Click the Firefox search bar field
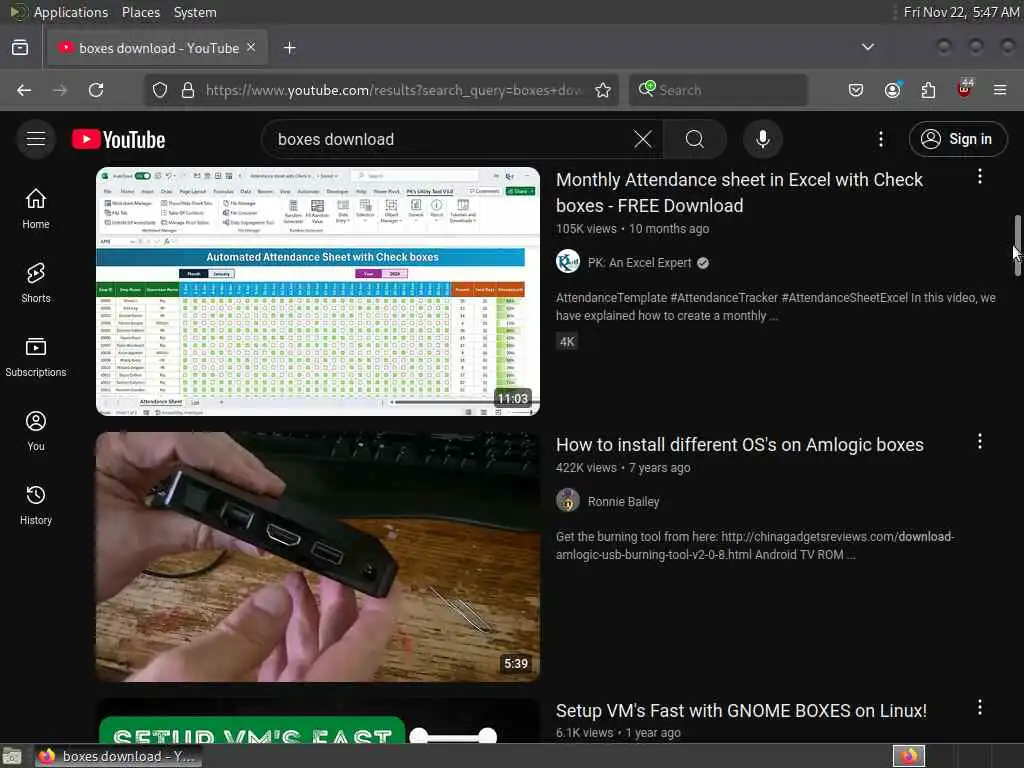The height and width of the screenshot is (768, 1024). pos(718,90)
